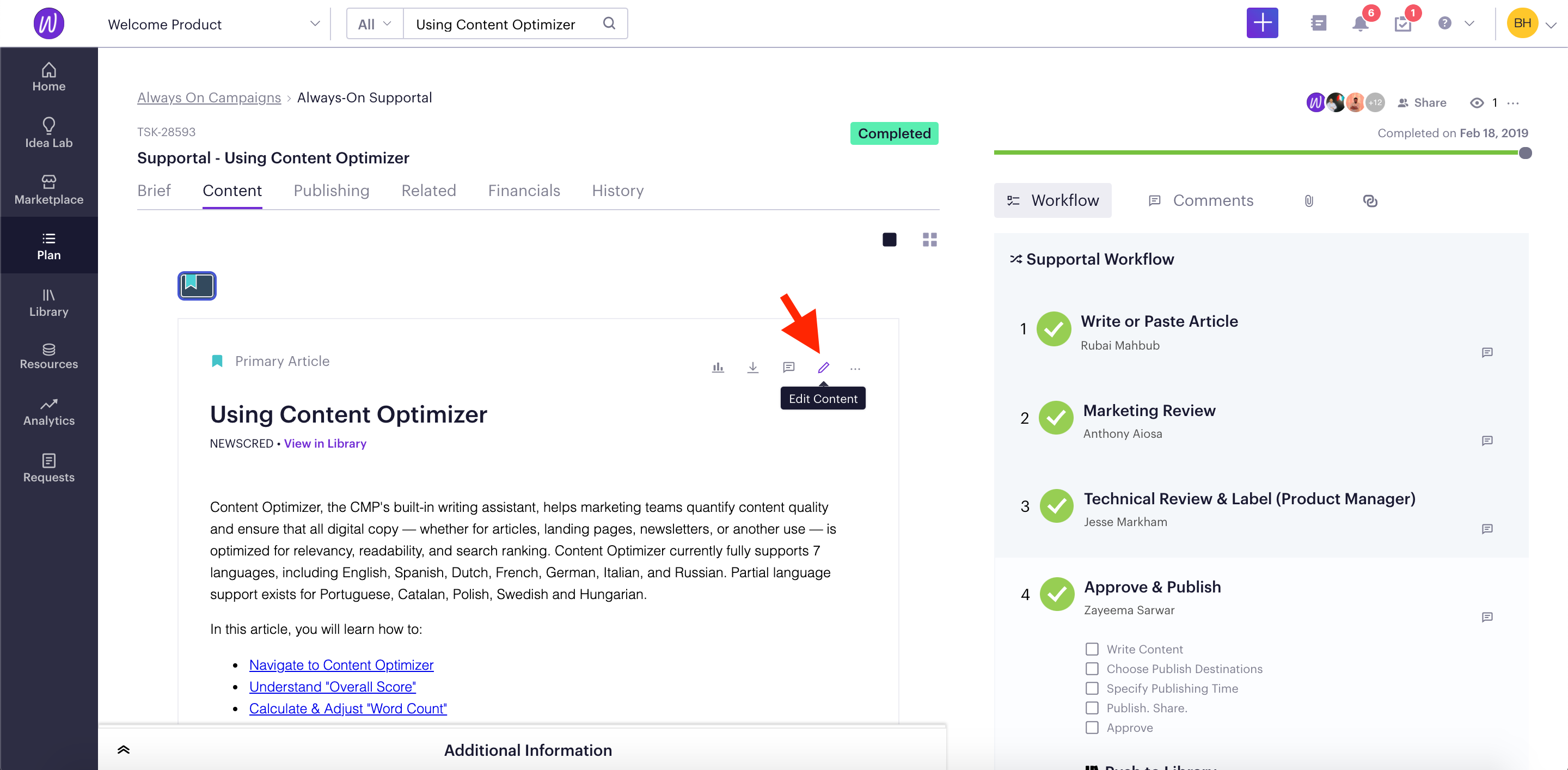Open the tasks calendar-check icon
The height and width of the screenshot is (770, 1568).
1402,24
